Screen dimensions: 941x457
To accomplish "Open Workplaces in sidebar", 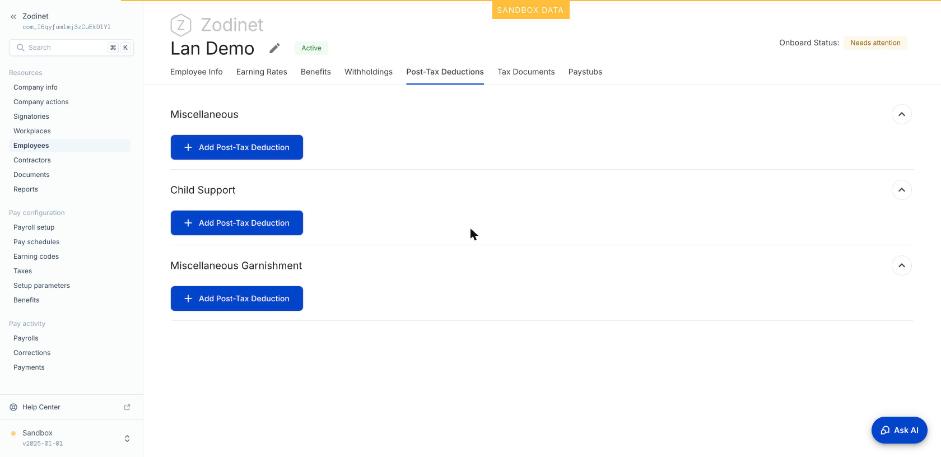I will click(x=32, y=131).
